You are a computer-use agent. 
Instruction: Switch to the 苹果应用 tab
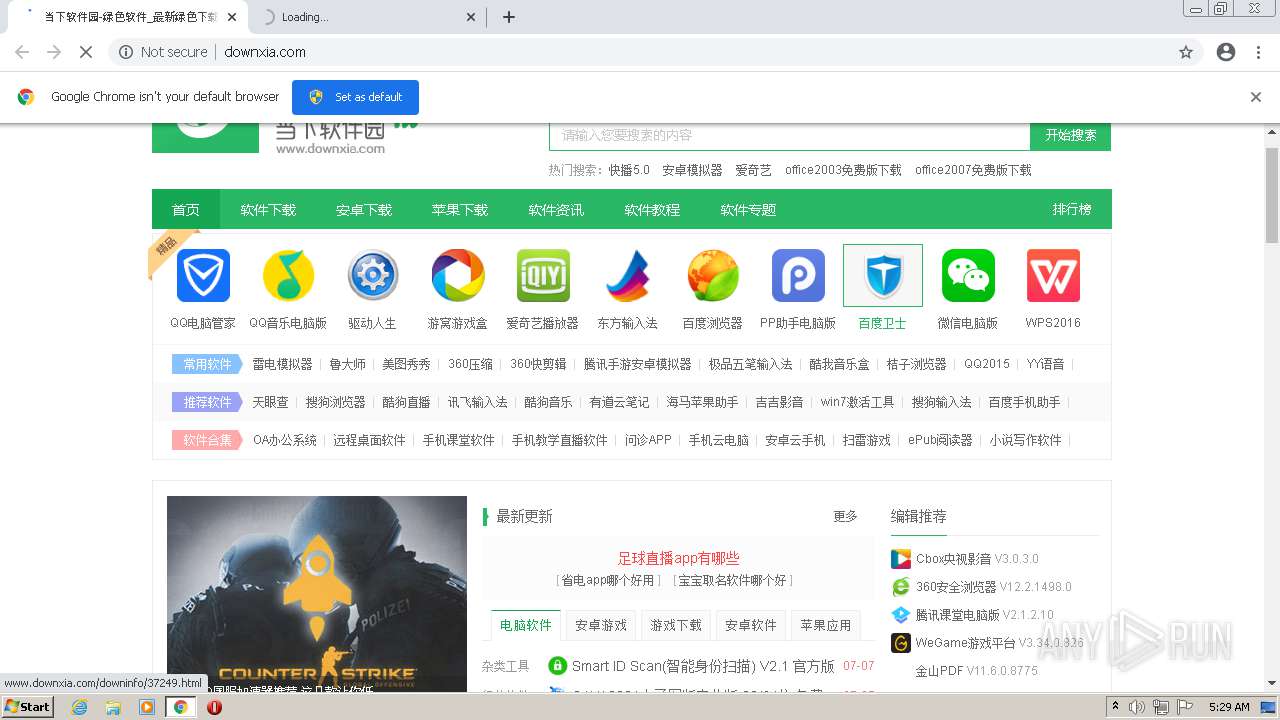(x=826, y=625)
